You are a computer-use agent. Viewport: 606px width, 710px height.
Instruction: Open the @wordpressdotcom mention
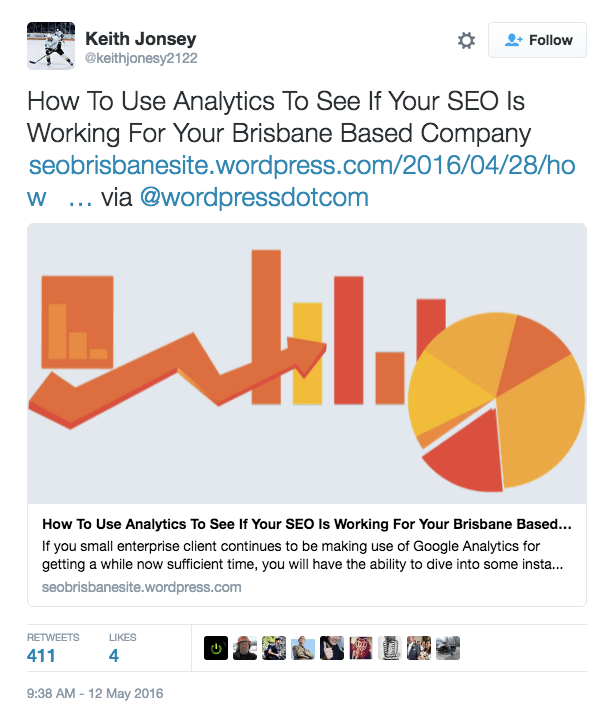click(254, 197)
